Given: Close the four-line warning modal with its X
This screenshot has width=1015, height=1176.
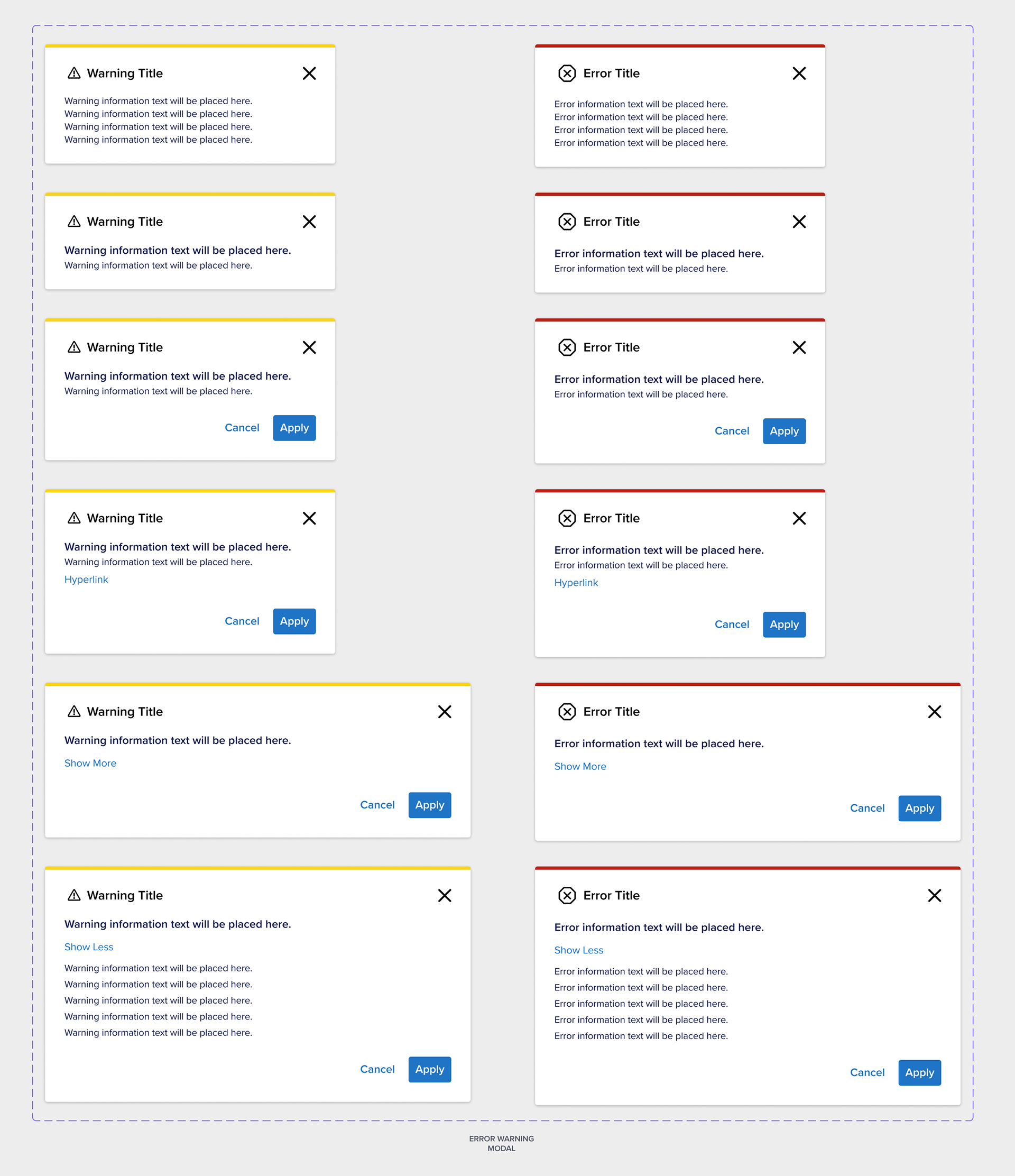Looking at the screenshot, I should click(x=309, y=73).
